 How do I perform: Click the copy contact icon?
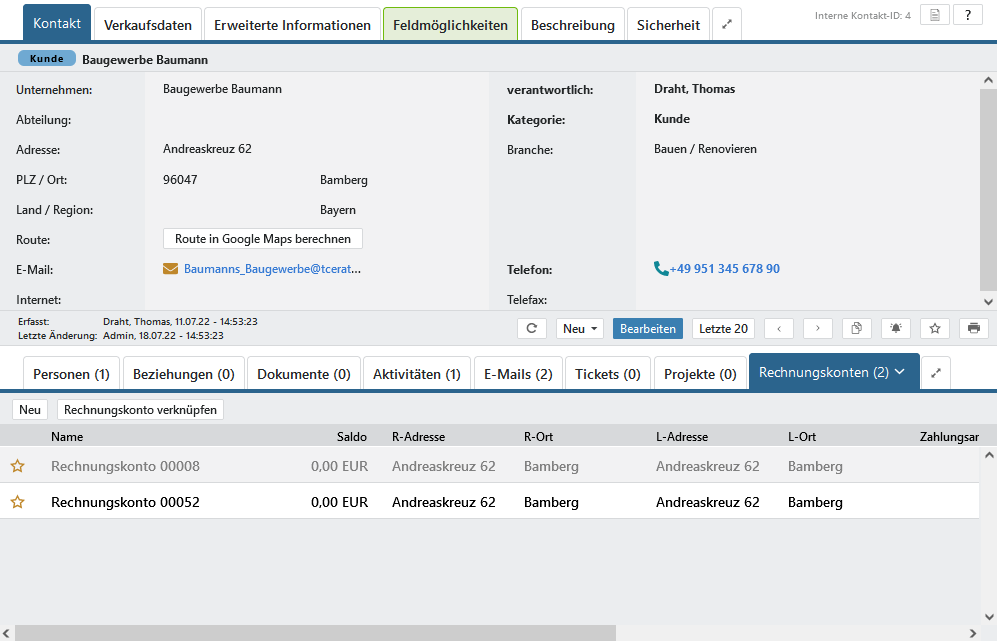coord(856,329)
